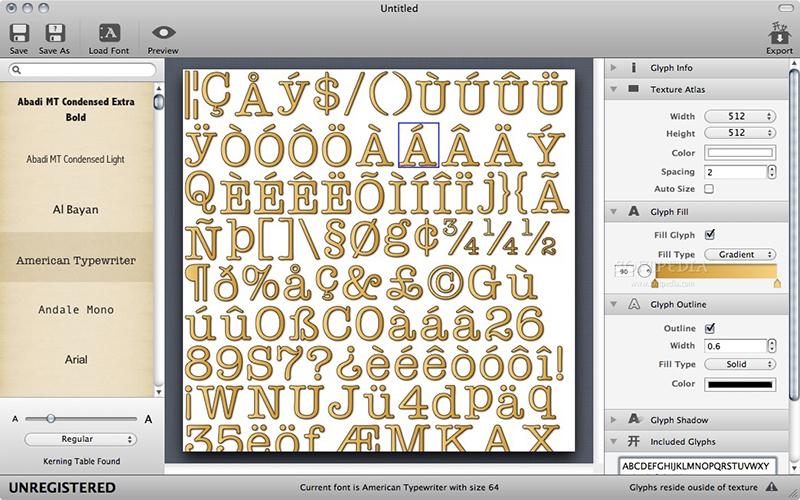Click the current font status text

(x=399, y=487)
